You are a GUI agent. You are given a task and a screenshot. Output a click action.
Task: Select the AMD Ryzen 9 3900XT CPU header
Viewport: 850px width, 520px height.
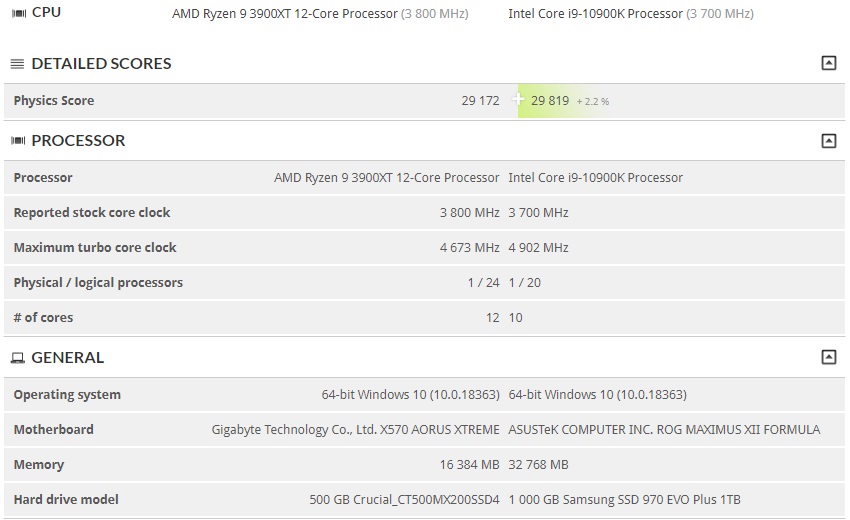tap(320, 14)
